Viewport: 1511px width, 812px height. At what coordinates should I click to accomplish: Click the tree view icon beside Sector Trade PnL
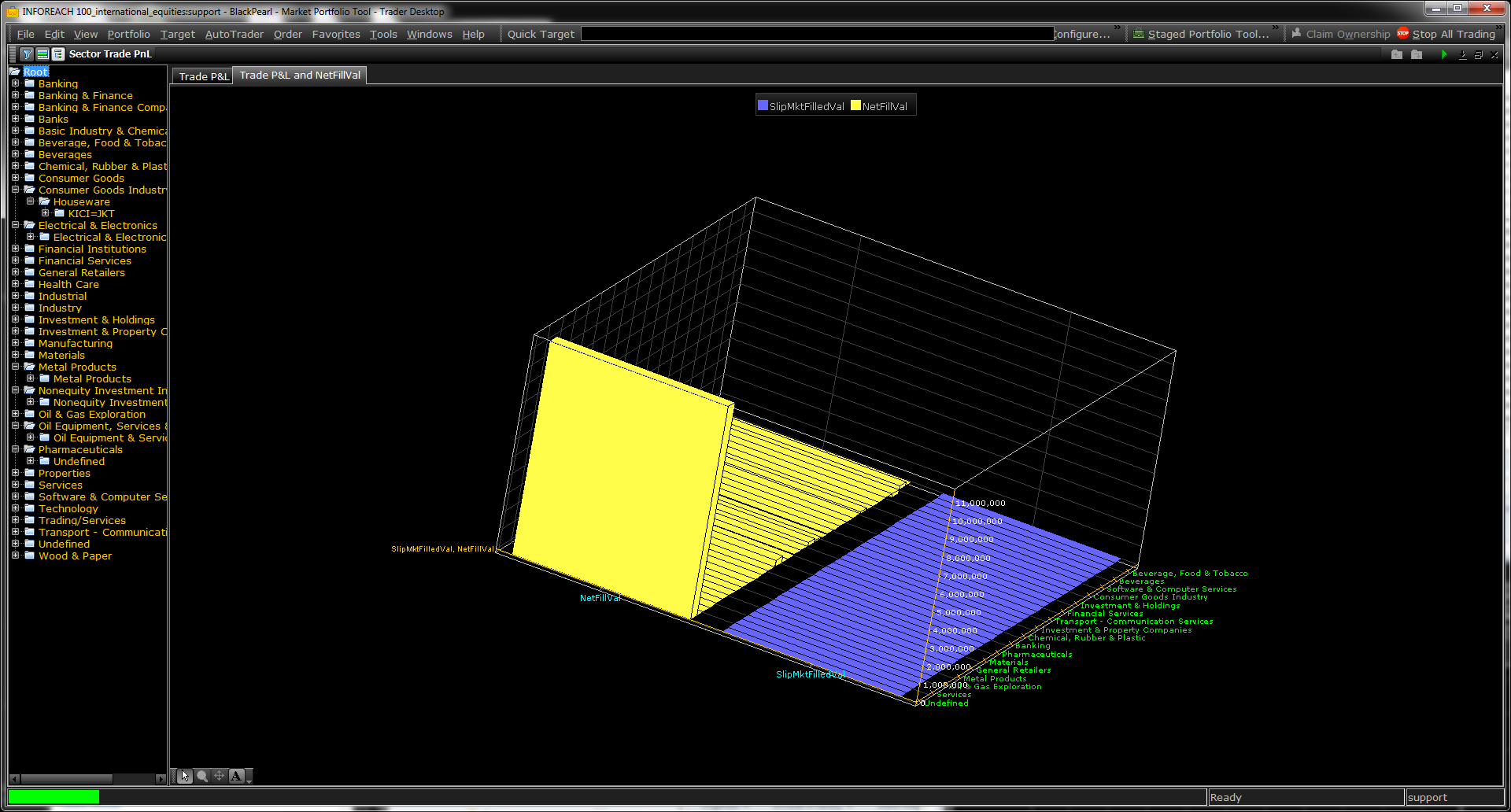pyautogui.click(x=58, y=54)
